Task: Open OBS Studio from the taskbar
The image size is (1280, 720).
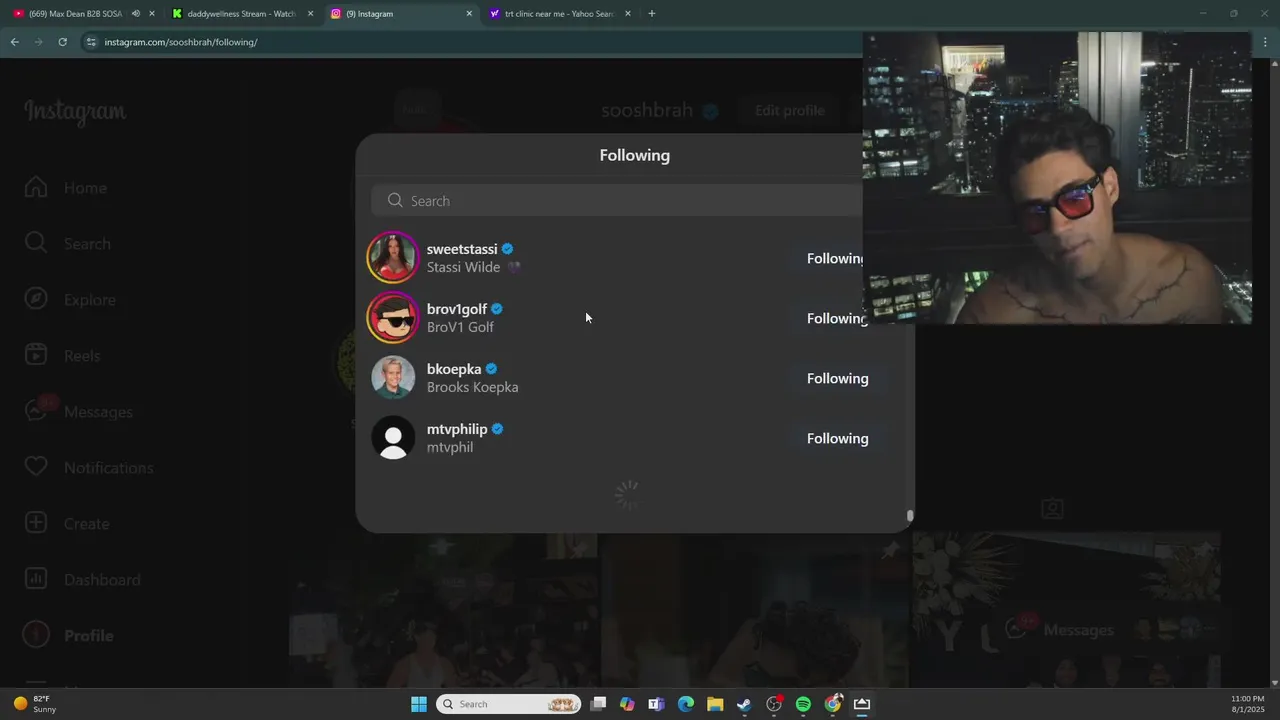Action: (774, 704)
